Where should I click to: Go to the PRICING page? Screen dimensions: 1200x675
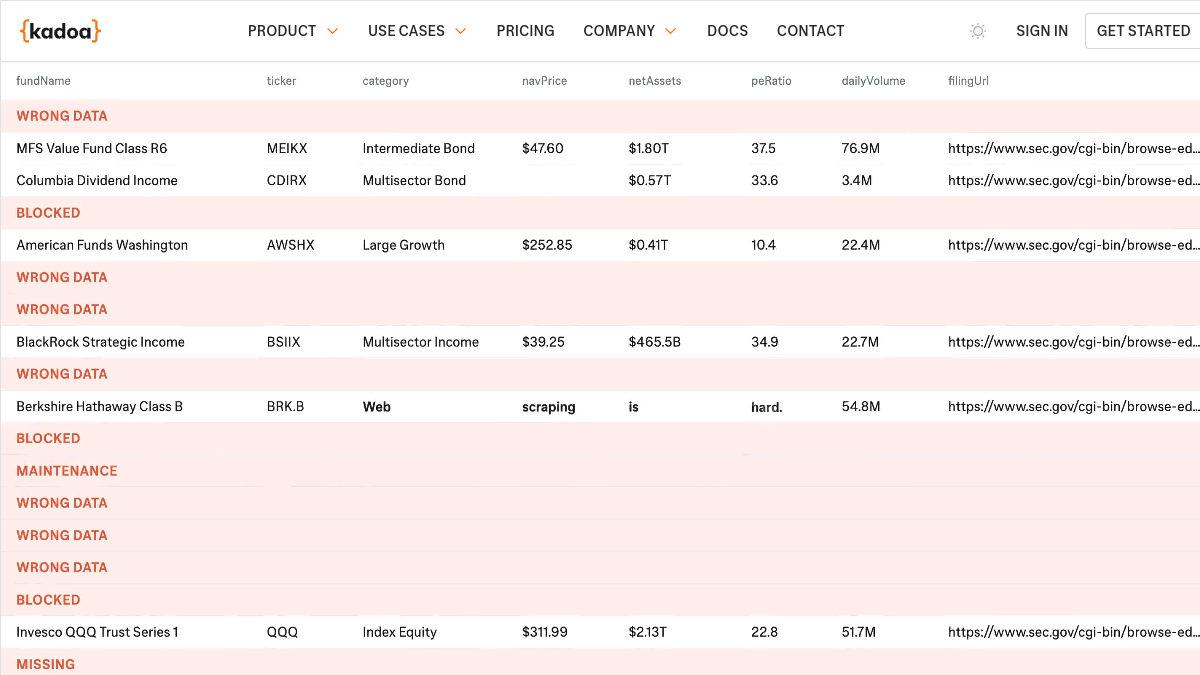(x=525, y=31)
